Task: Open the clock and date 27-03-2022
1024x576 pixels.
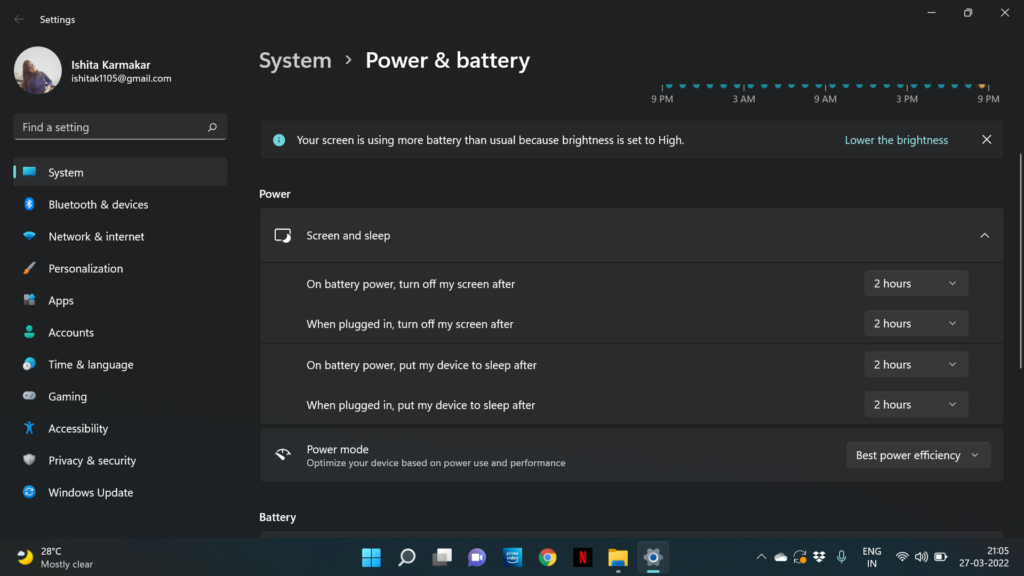Action: 984,557
